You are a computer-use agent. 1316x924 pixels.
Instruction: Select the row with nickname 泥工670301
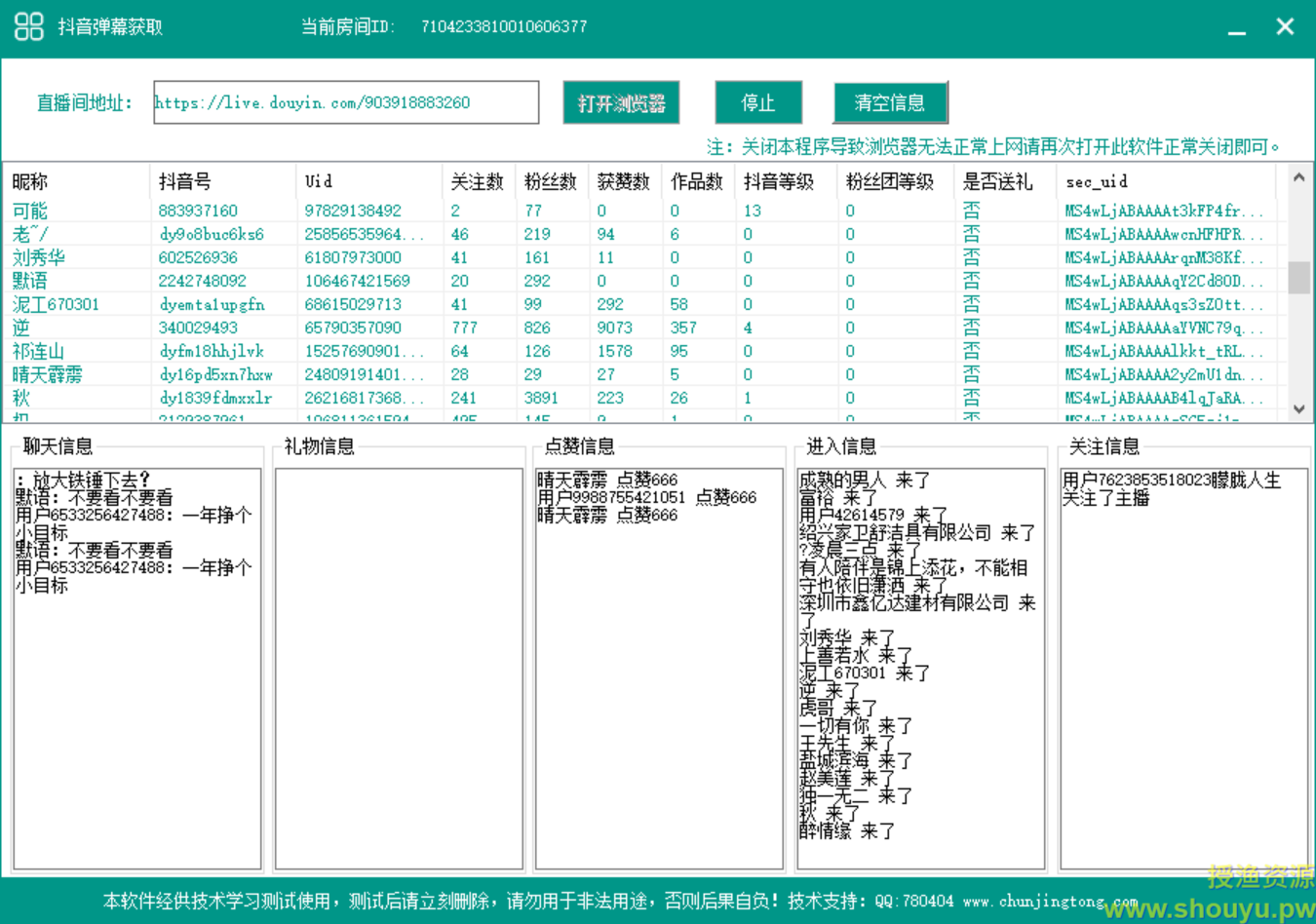[x=640, y=304]
